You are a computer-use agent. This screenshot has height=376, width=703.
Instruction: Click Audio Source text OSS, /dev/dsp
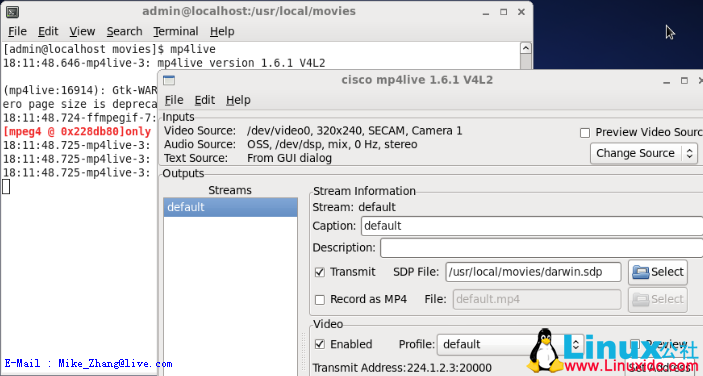(x=332, y=144)
